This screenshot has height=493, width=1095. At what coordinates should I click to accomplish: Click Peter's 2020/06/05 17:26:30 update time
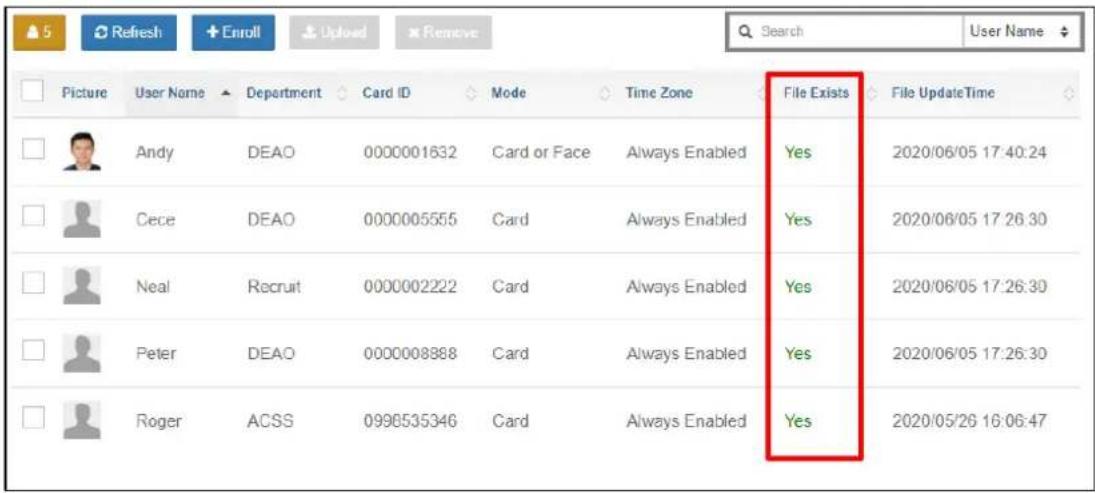[969, 354]
